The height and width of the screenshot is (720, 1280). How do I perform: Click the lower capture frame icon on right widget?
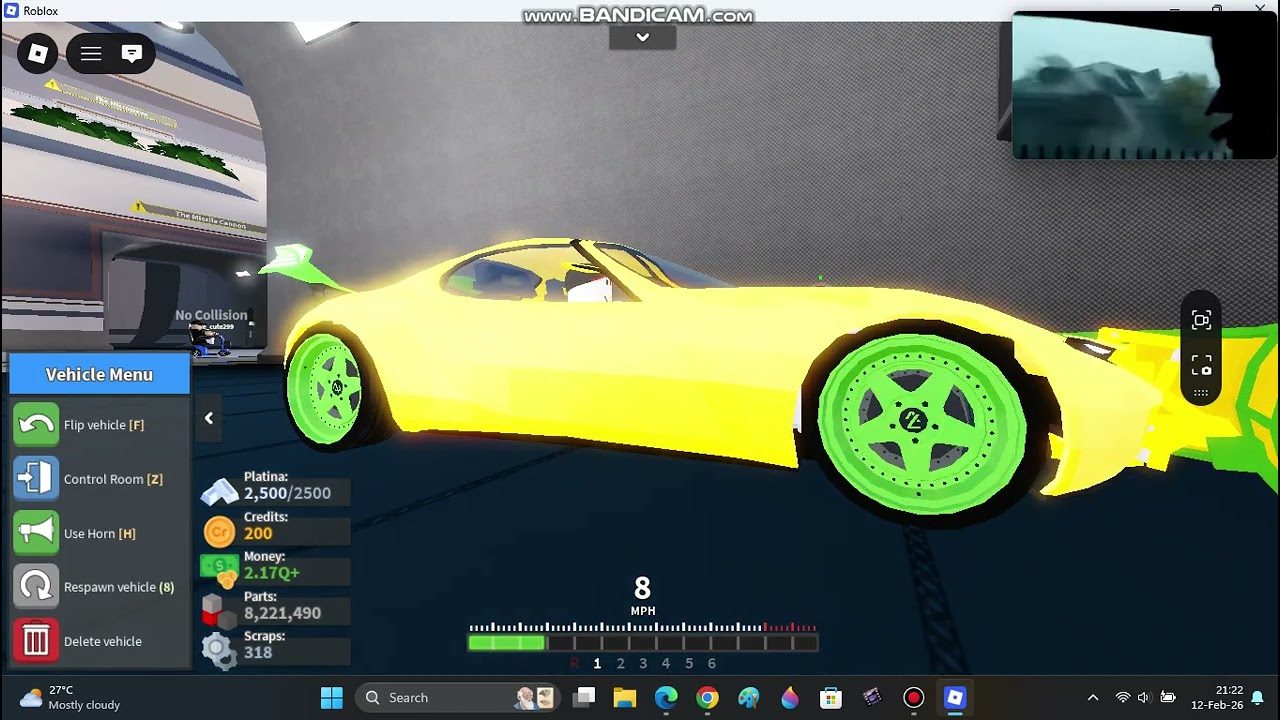[x=1201, y=365]
